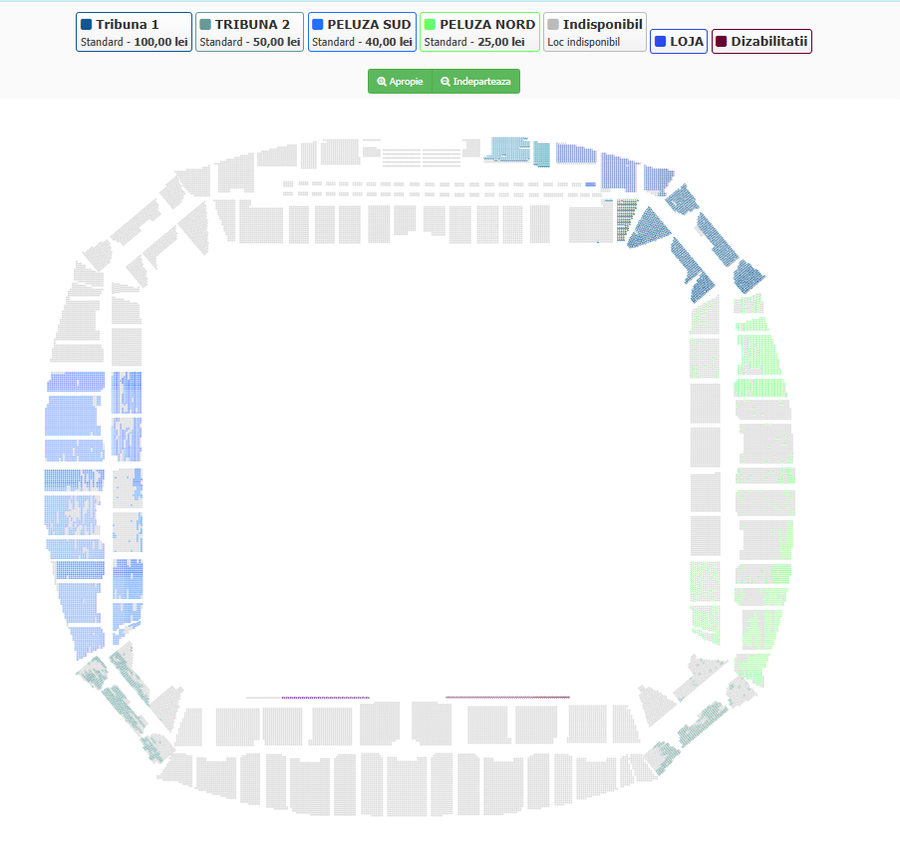
Task: Click the teal TRIBUNA 2 color square
Action: (x=205, y=24)
